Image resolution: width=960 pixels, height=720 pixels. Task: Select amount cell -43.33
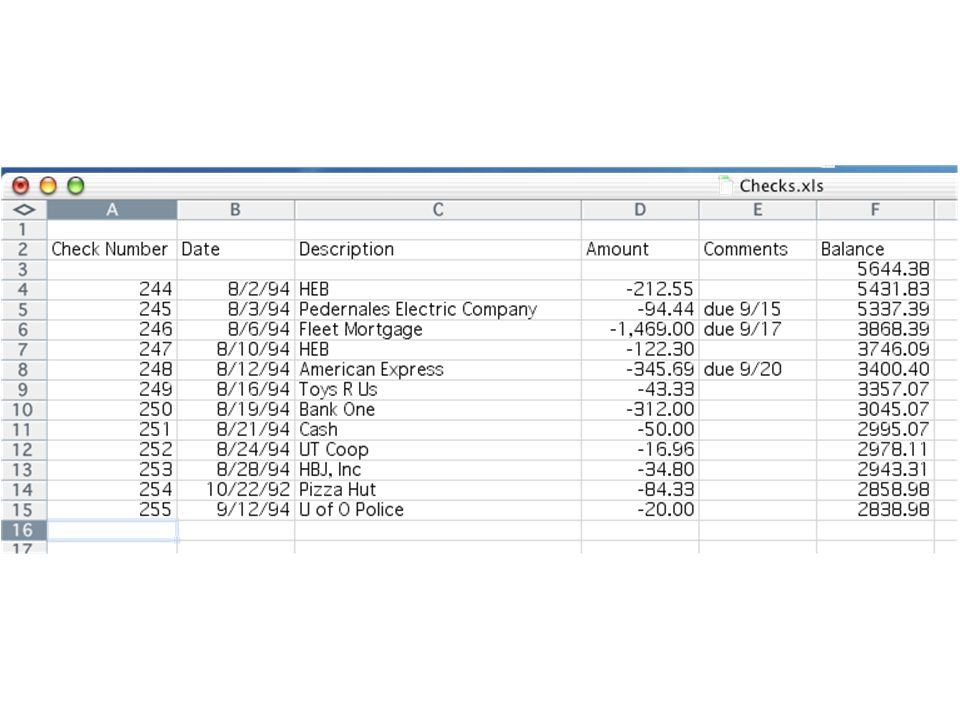pyautogui.click(x=640, y=390)
